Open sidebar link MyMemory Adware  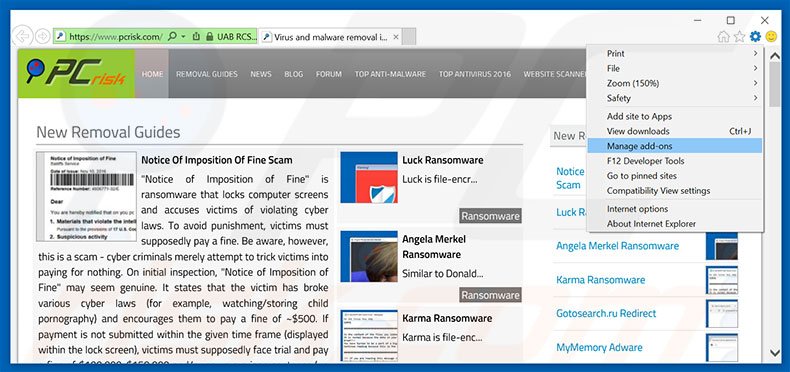click(599, 347)
